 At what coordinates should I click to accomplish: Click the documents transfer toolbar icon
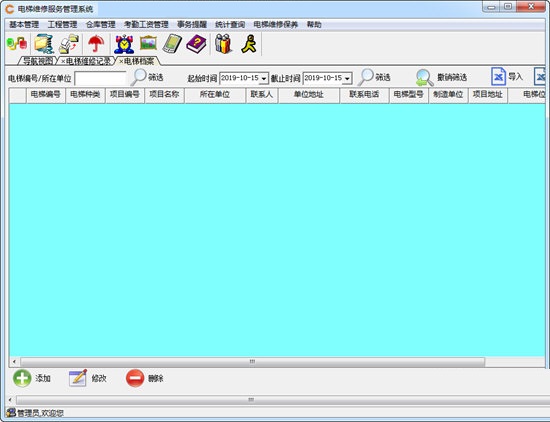(x=69, y=44)
